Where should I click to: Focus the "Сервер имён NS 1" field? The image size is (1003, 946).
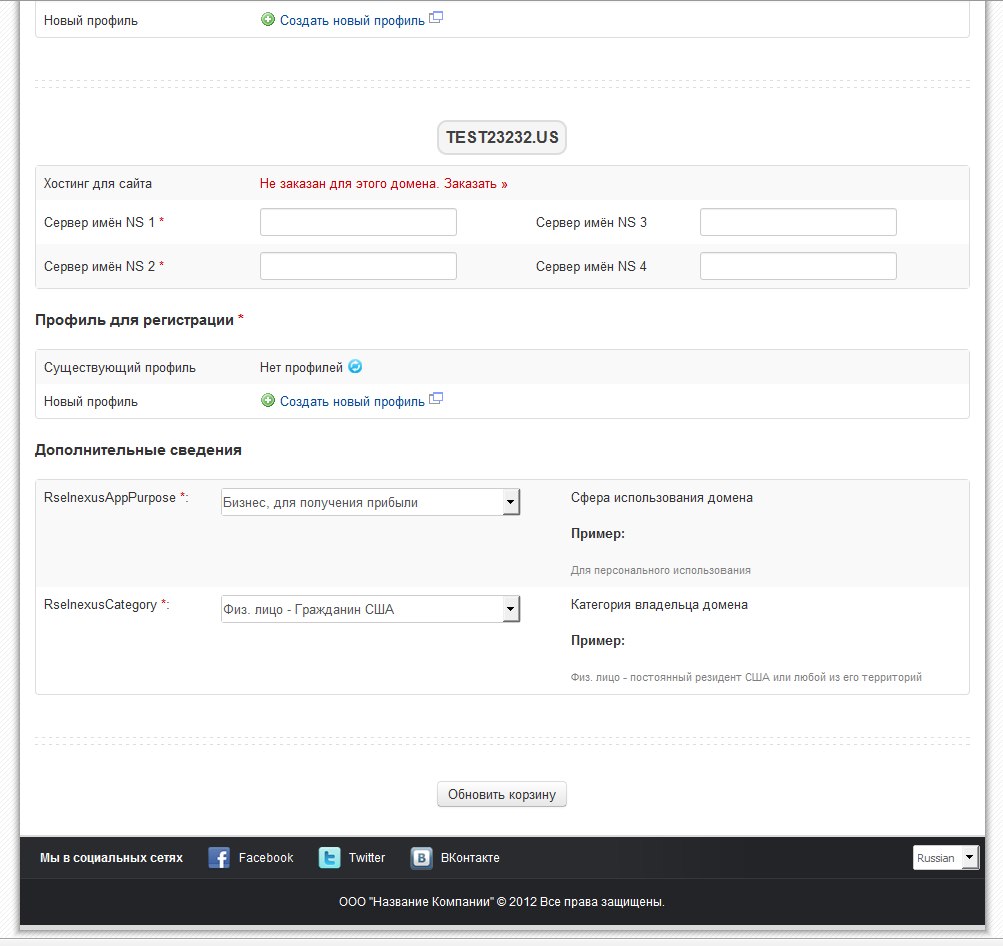(358, 222)
